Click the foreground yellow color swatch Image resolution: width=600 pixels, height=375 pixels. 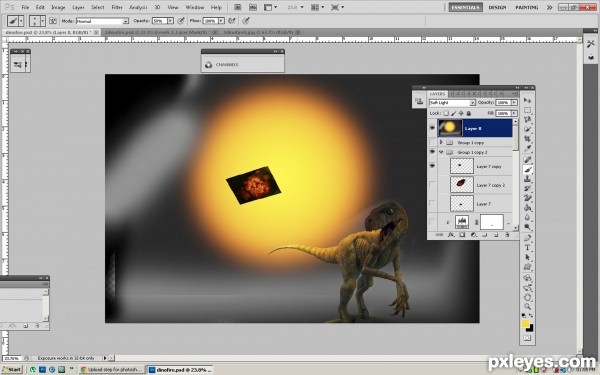coord(525,324)
